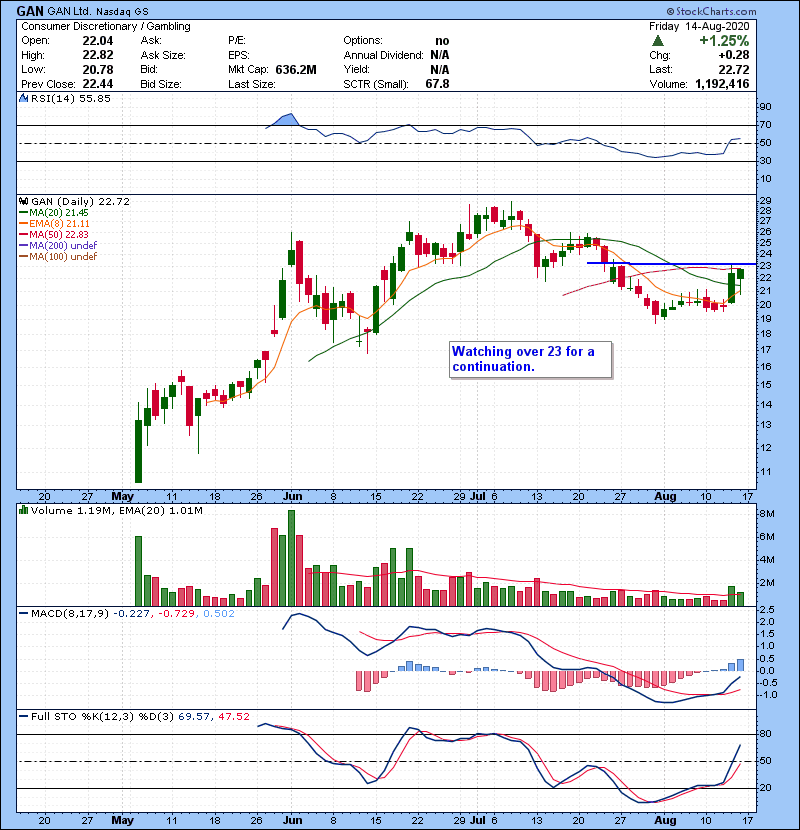Click the RSI(14) 55.85 panel label
800x830 pixels.
click(71, 98)
